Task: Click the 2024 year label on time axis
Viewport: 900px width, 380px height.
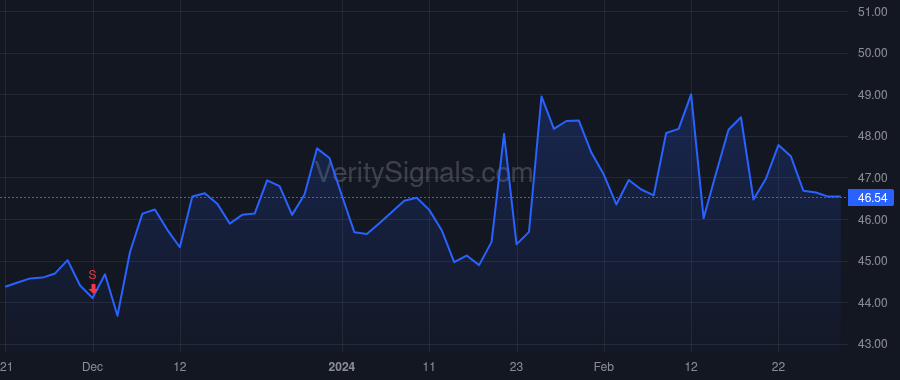Action: [x=342, y=367]
